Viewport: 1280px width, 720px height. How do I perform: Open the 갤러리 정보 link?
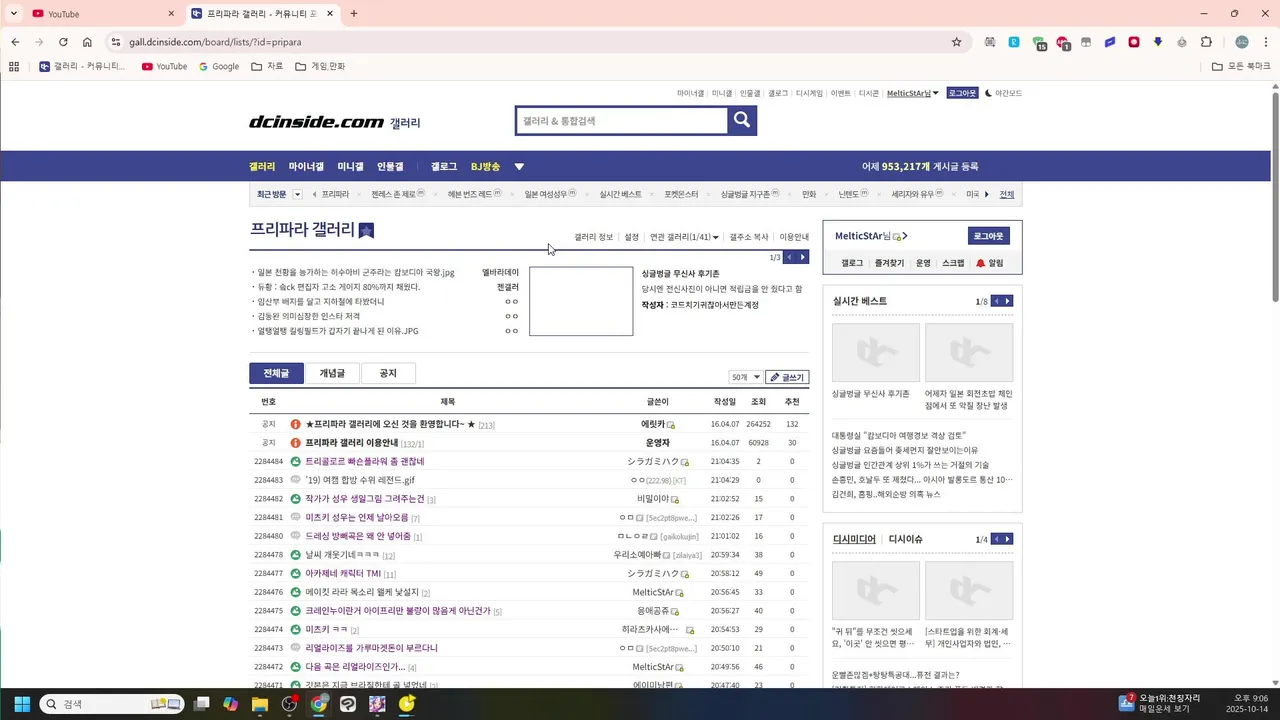click(x=593, y=237)
